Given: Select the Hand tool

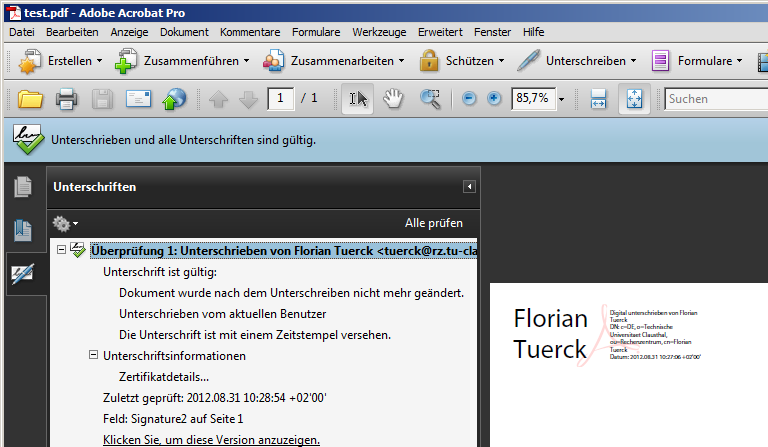Looking at the screenshot, I should pos(394,99).
